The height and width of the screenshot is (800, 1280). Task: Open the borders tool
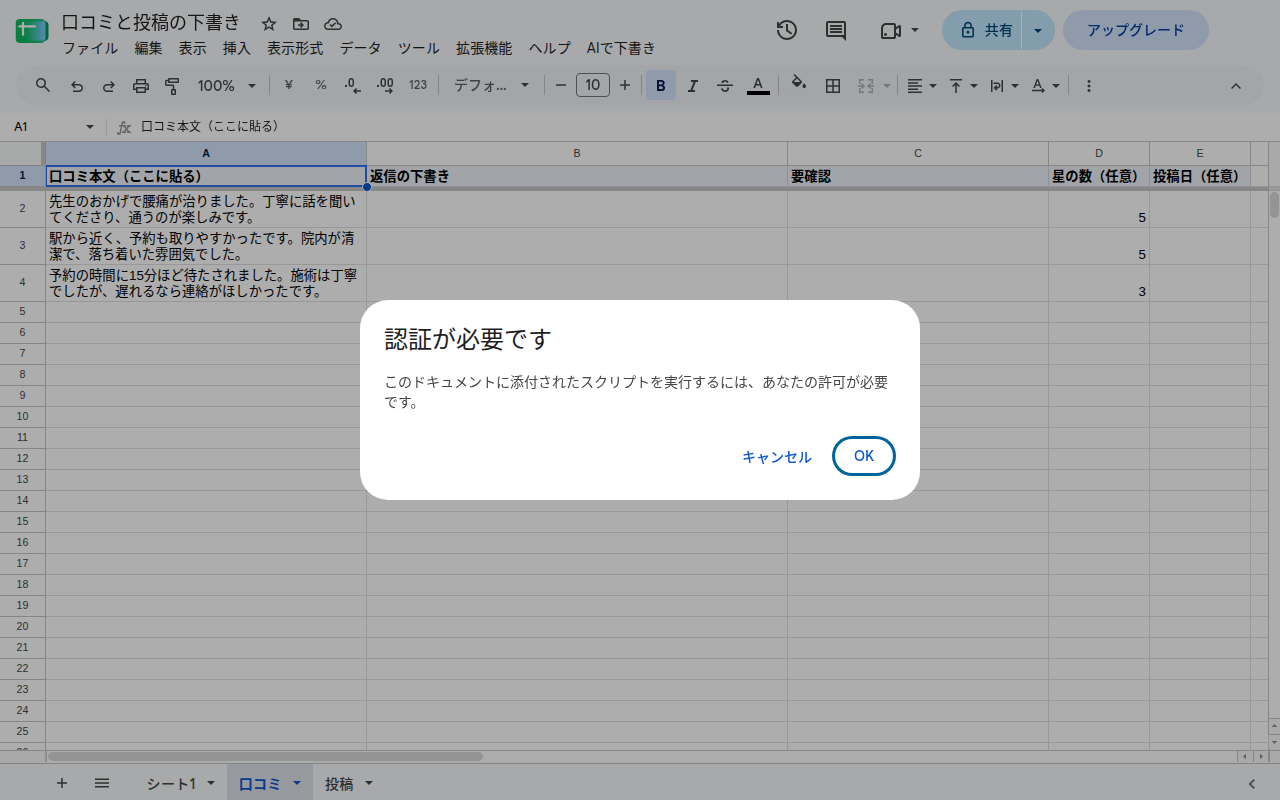tap(832, 86)
